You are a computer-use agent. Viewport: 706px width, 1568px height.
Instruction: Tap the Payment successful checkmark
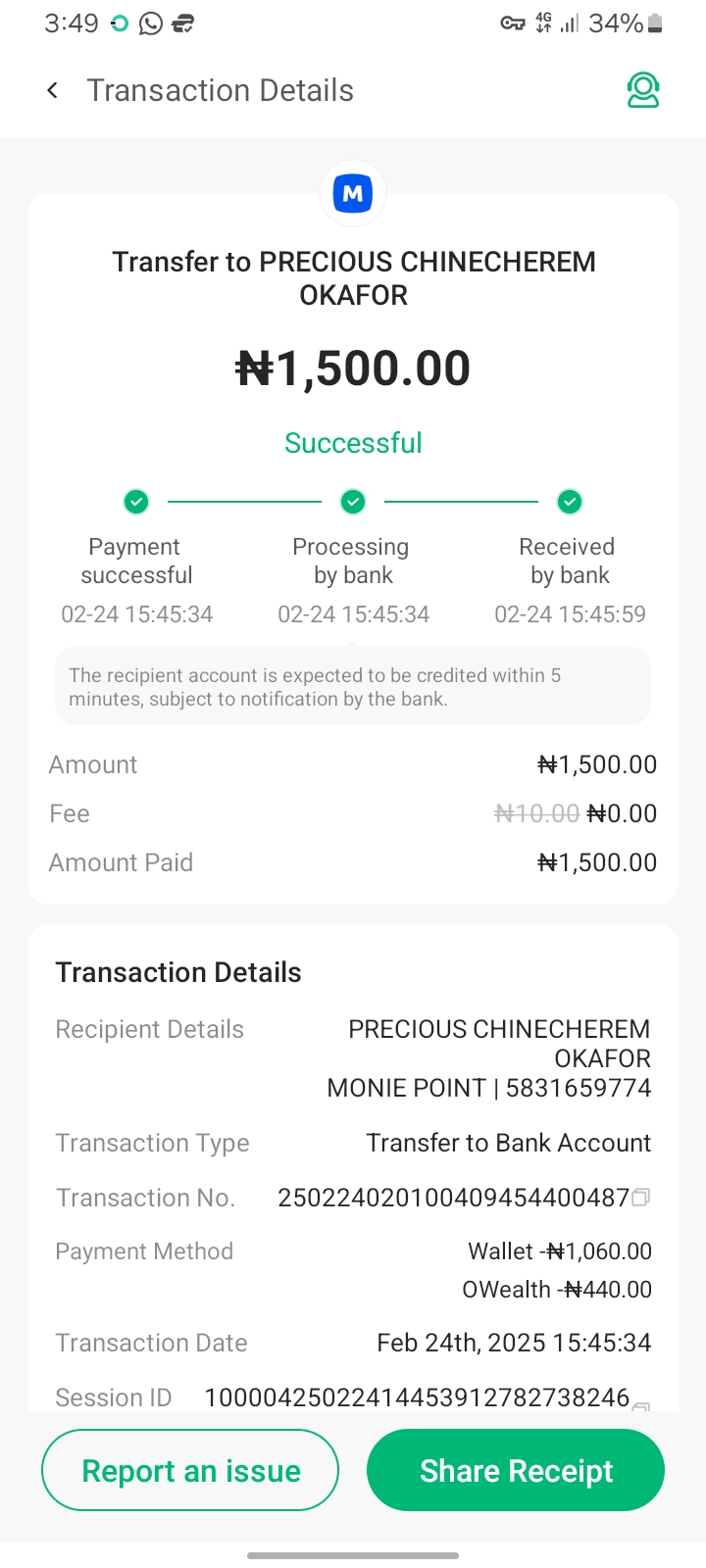pos(136,502)
